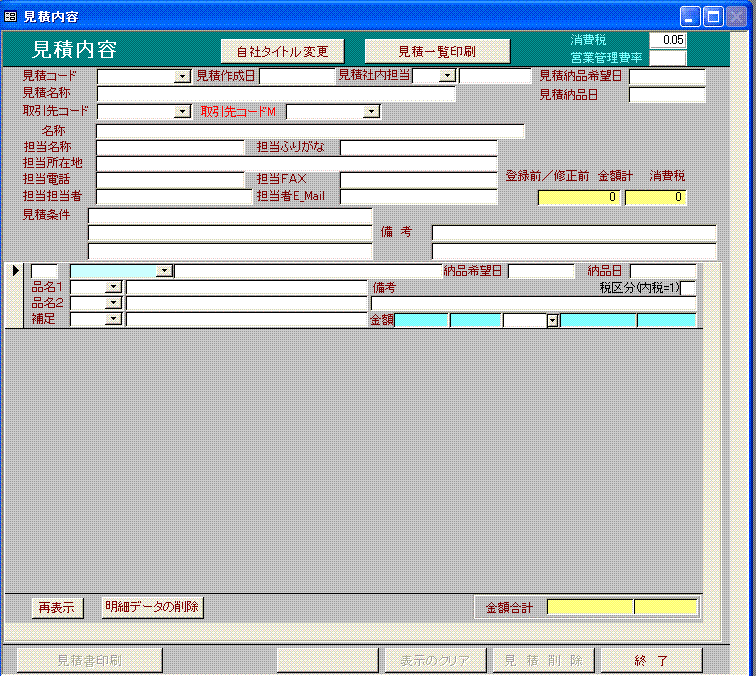
Task: Click the 品名1 description text field
Action: click(246, 287)
